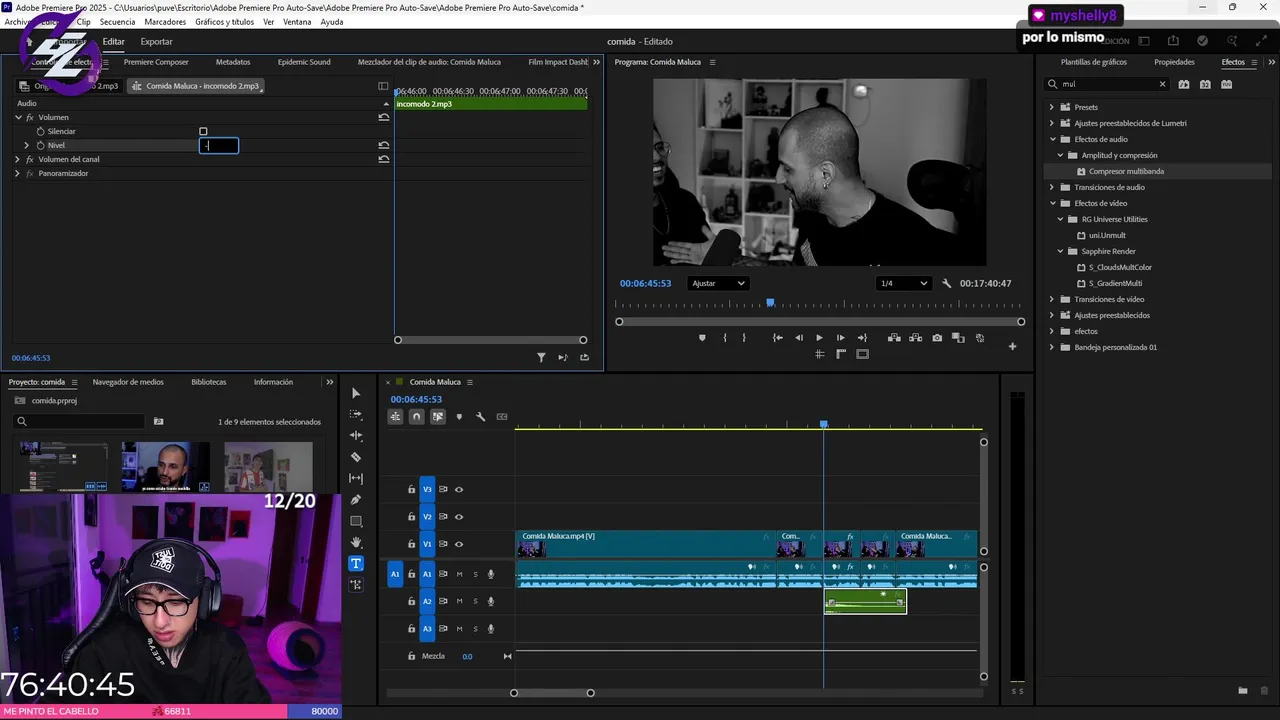Click the filter funnel in Effect Controls
Image resolution: width=1280 pixels, height=720 pixels.
(x=541, y=357)
